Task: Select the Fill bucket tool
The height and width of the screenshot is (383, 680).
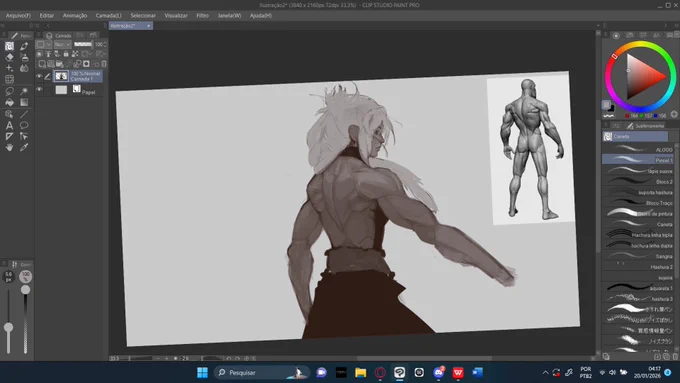Action: coord(9,102)
